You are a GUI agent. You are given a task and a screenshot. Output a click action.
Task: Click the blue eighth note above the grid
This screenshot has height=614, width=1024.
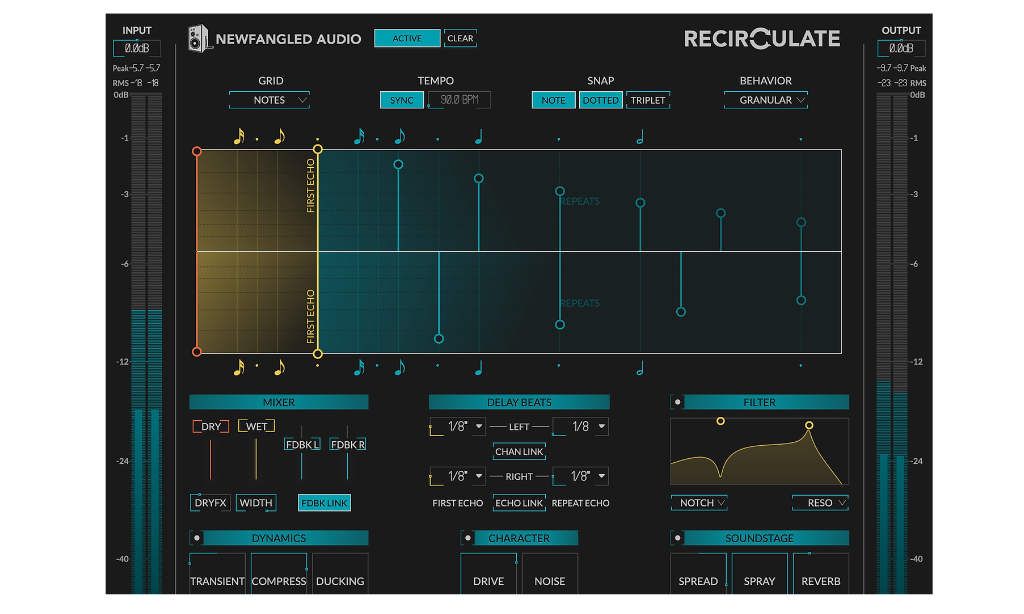pyautogui.click(x=400, y=136)
